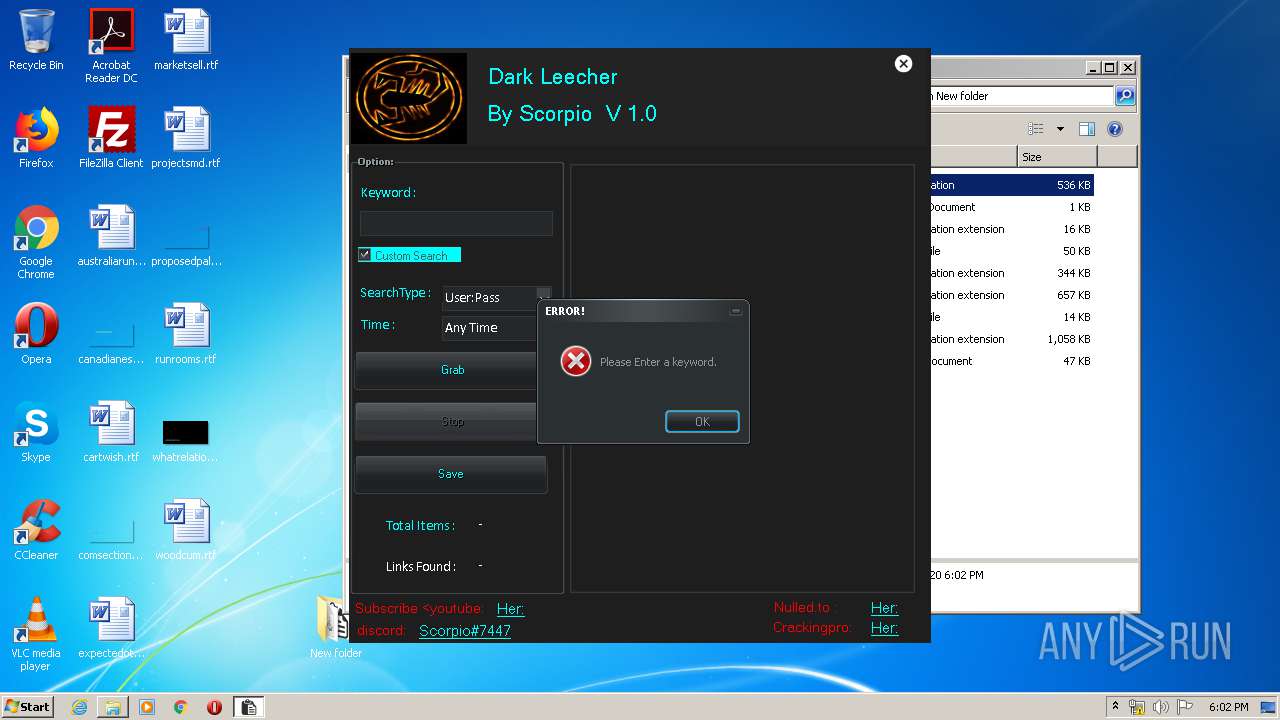Select the 657 KB extension row
The image size is (1280, 720).
1012,295
